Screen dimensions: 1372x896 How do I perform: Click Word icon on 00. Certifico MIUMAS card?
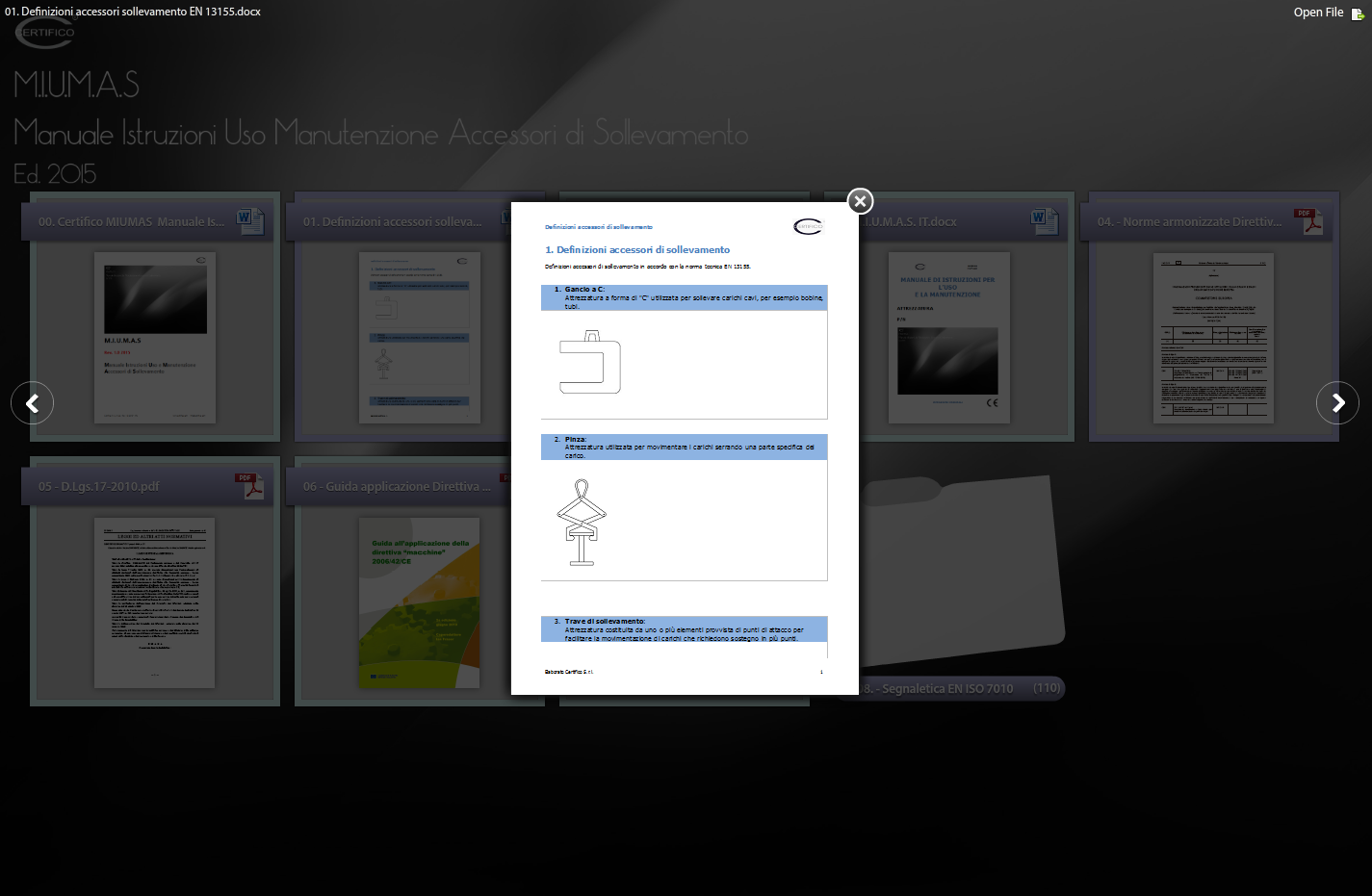(246, 220)
